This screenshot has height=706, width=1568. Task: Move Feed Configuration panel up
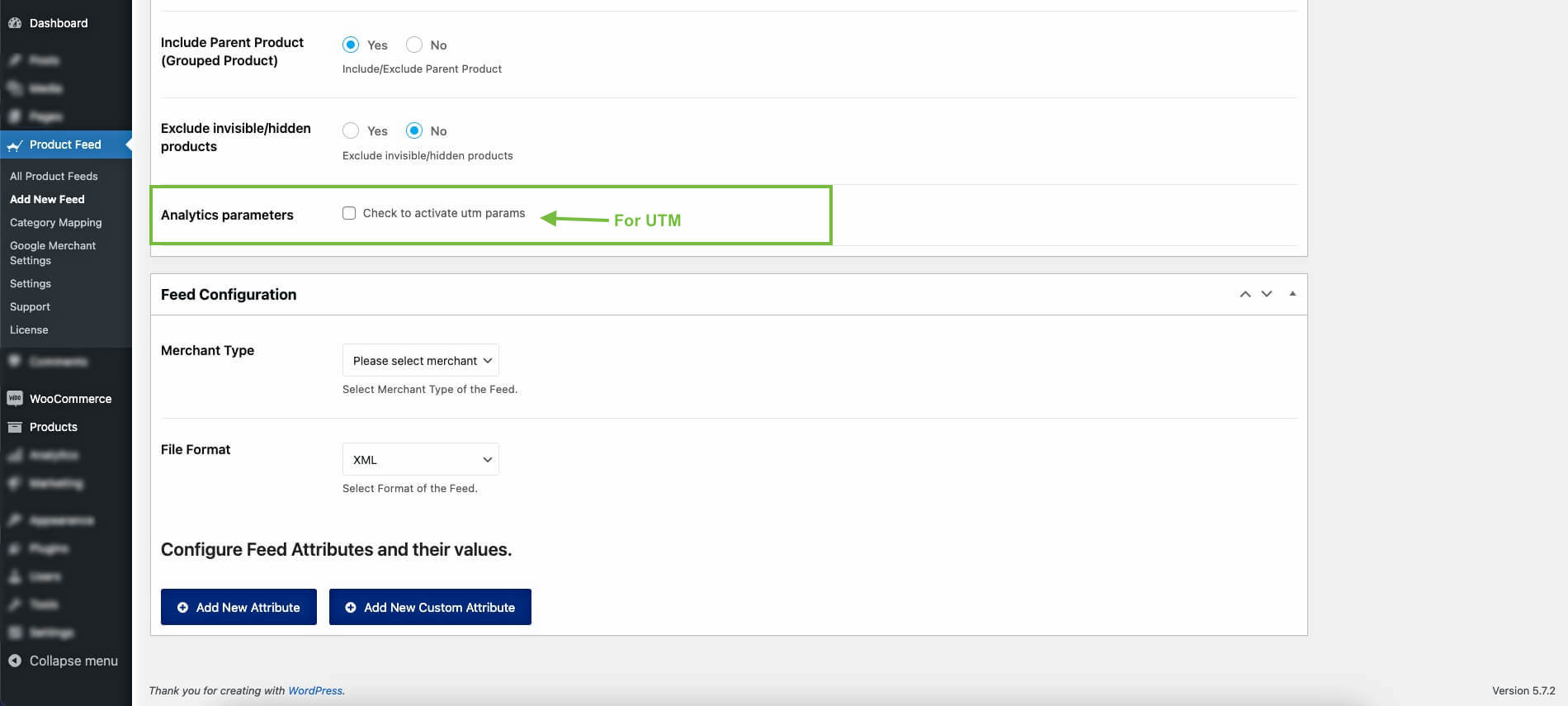(x=1245, y=294)
